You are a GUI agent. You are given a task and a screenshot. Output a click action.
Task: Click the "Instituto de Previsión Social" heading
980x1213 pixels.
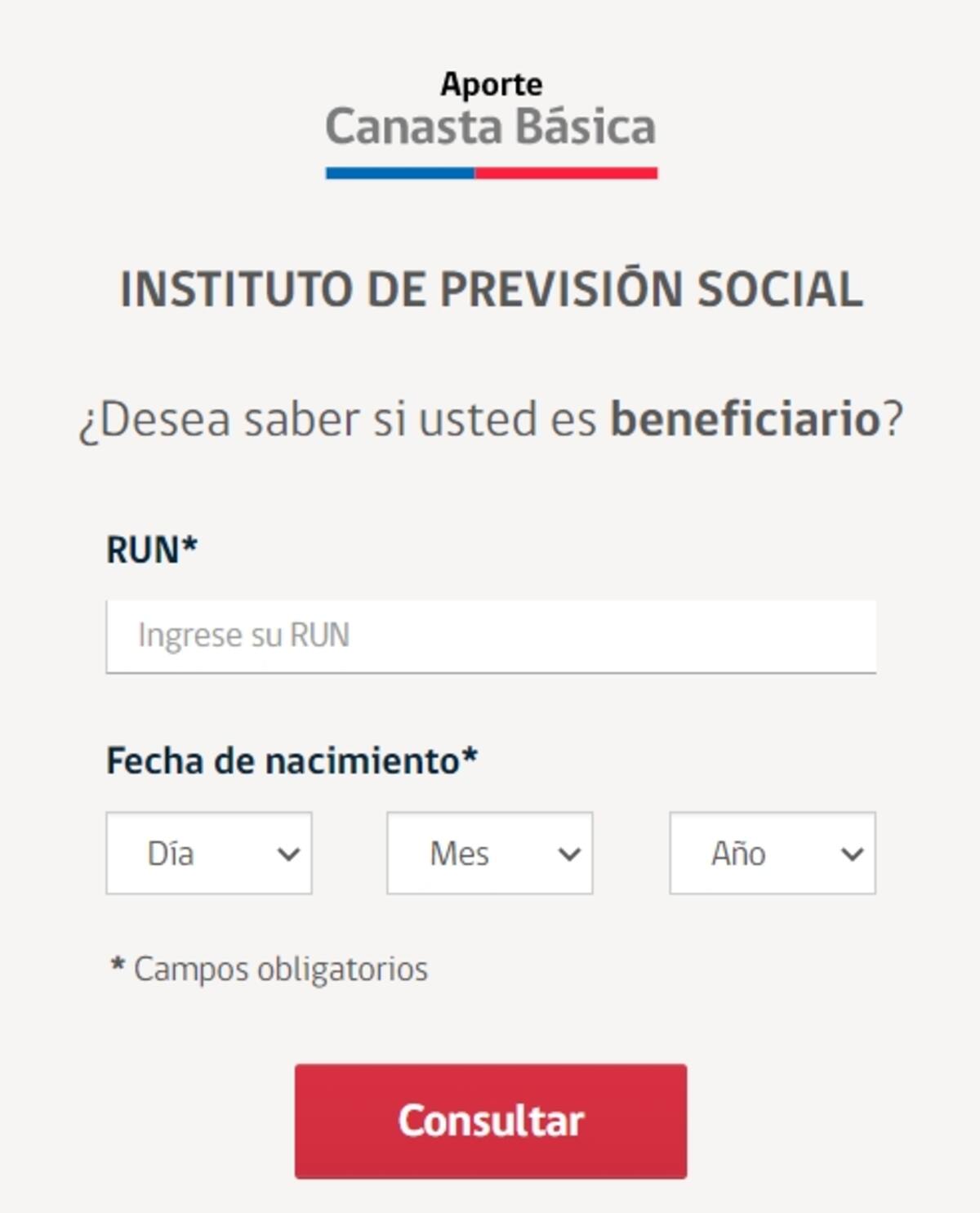pos(491,289)
